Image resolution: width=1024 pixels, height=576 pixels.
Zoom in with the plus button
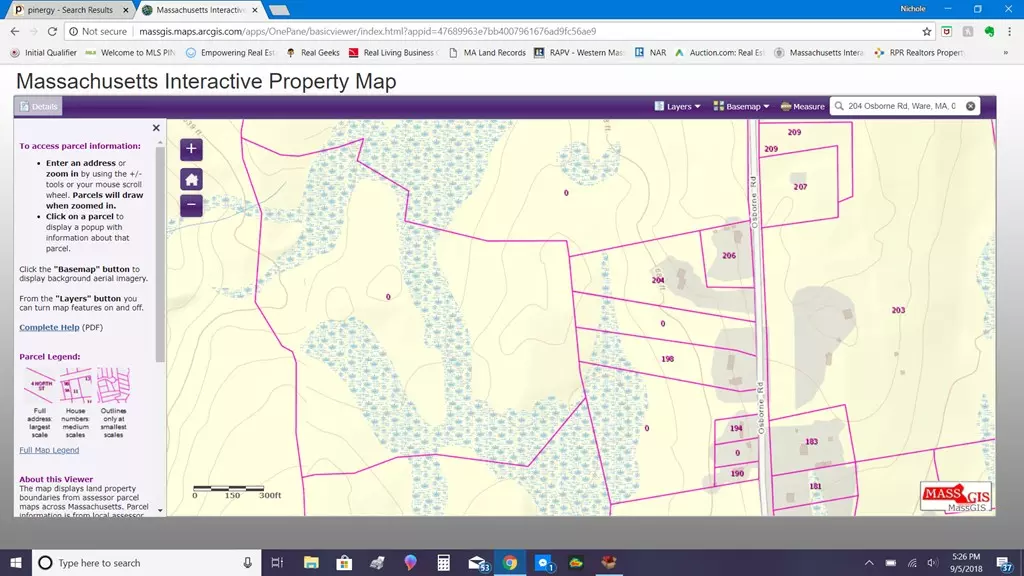(191, 150)
